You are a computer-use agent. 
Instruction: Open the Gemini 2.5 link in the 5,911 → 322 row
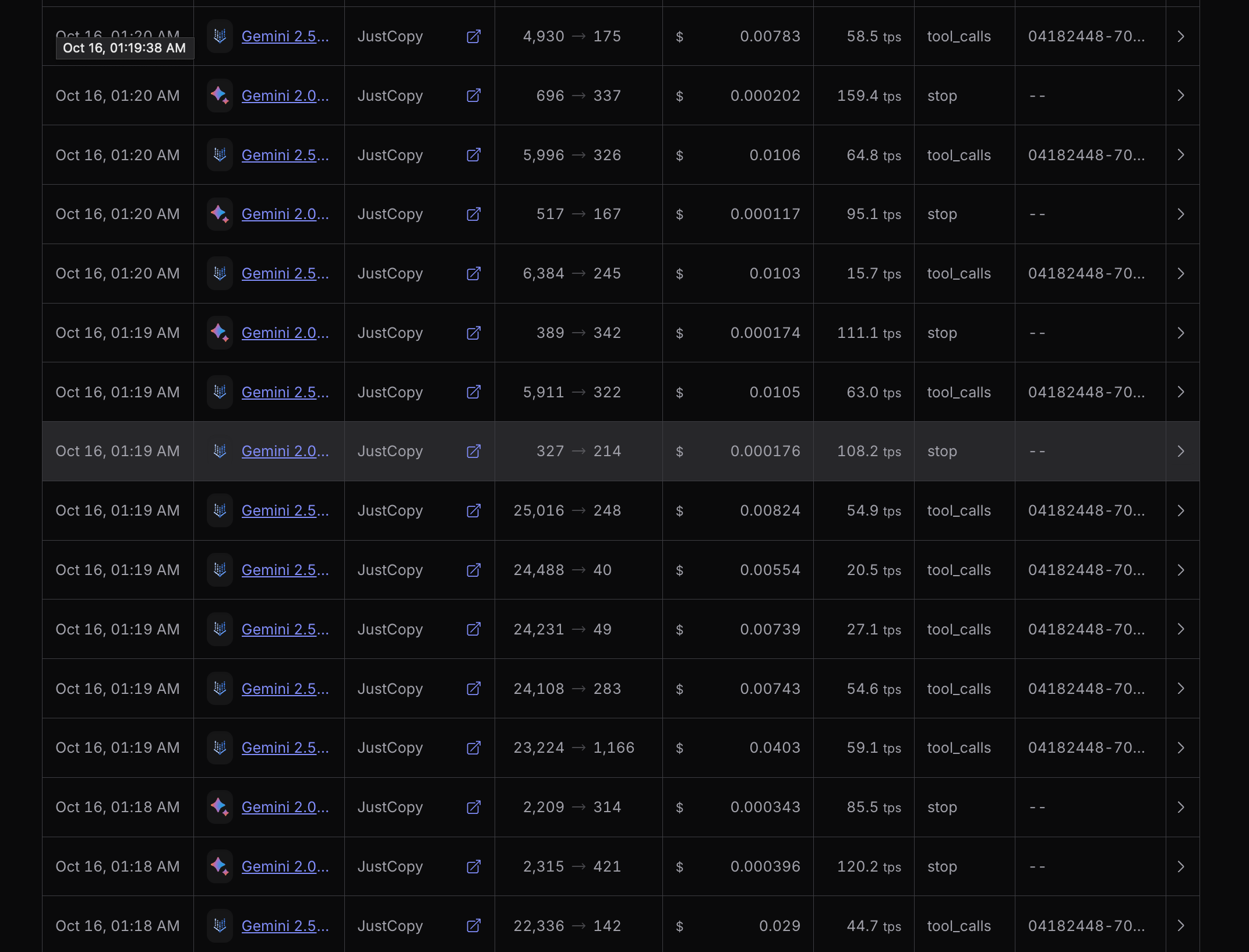point(285,392)
